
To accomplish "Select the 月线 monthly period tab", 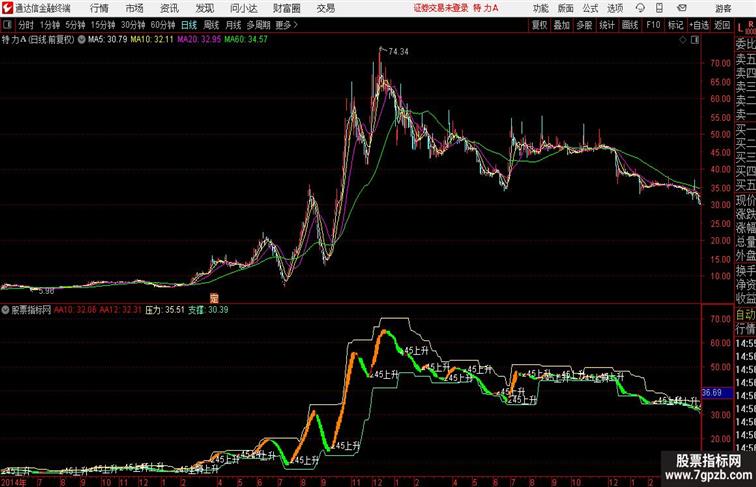I will (233, 25).
